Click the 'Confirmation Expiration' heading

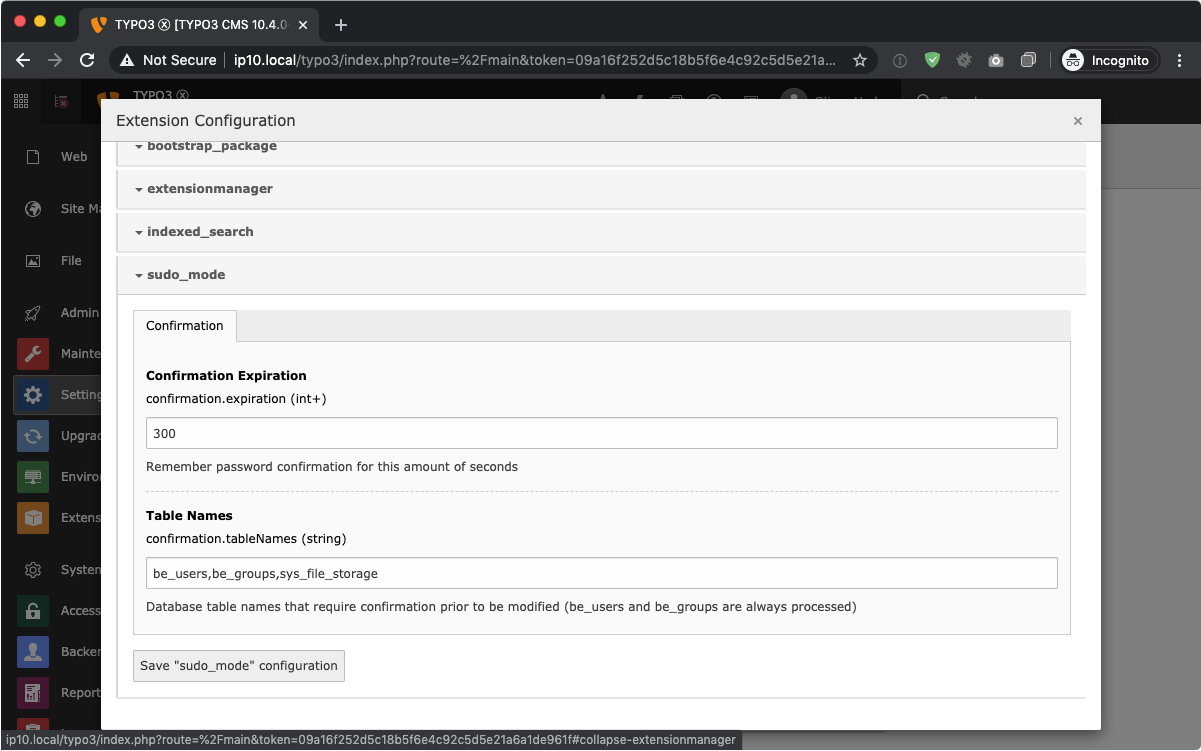click(226, 376)
